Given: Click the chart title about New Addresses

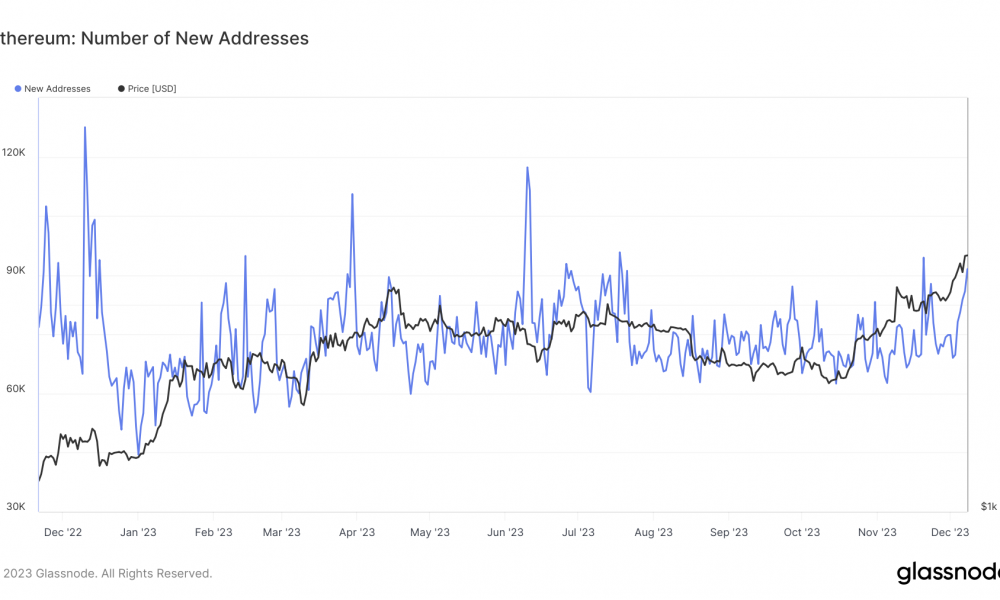Looking at the screenshot, I should coord(154,38).
